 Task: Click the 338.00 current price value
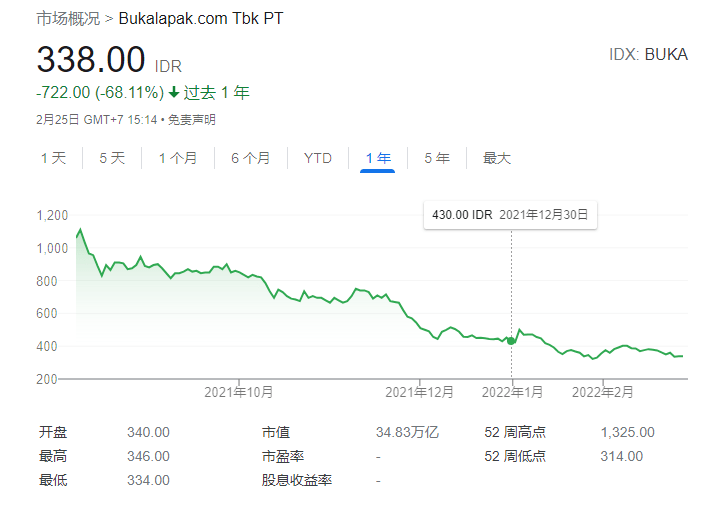click(x=91, y=60)
